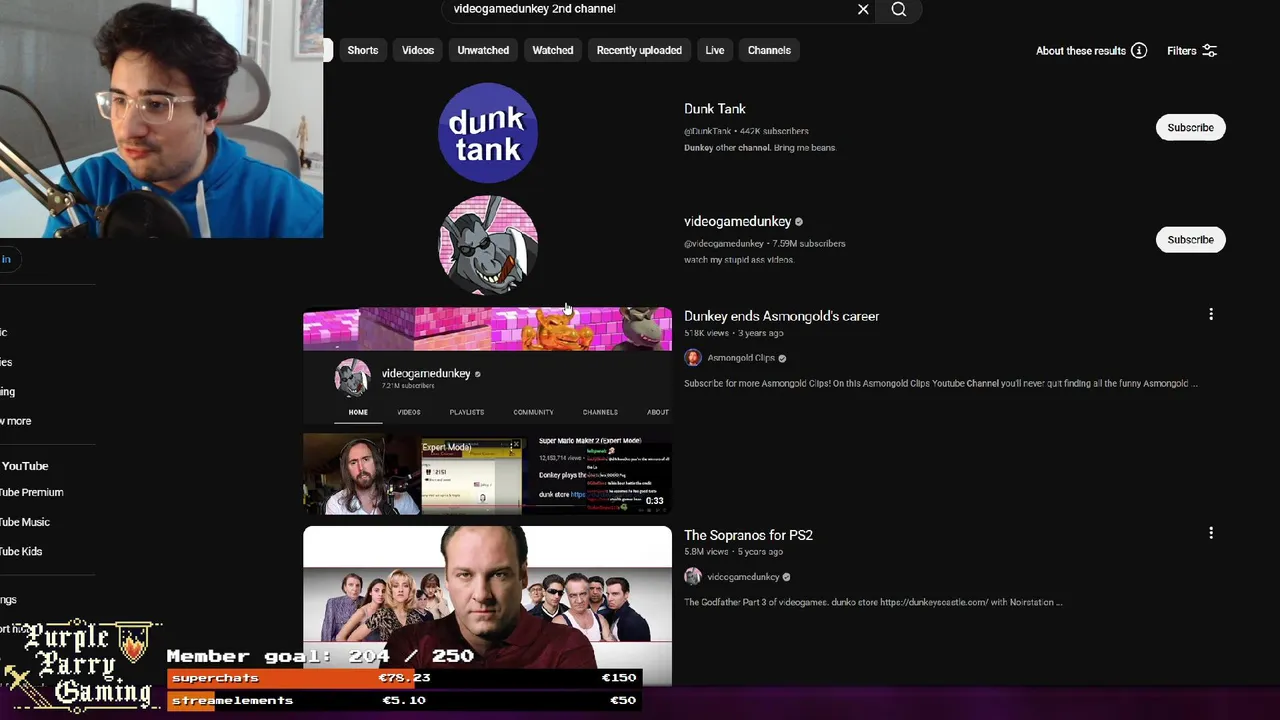Expand the Show more sidebar entry
This screenshot has height=720, width=1280.
tap(16, 421)
